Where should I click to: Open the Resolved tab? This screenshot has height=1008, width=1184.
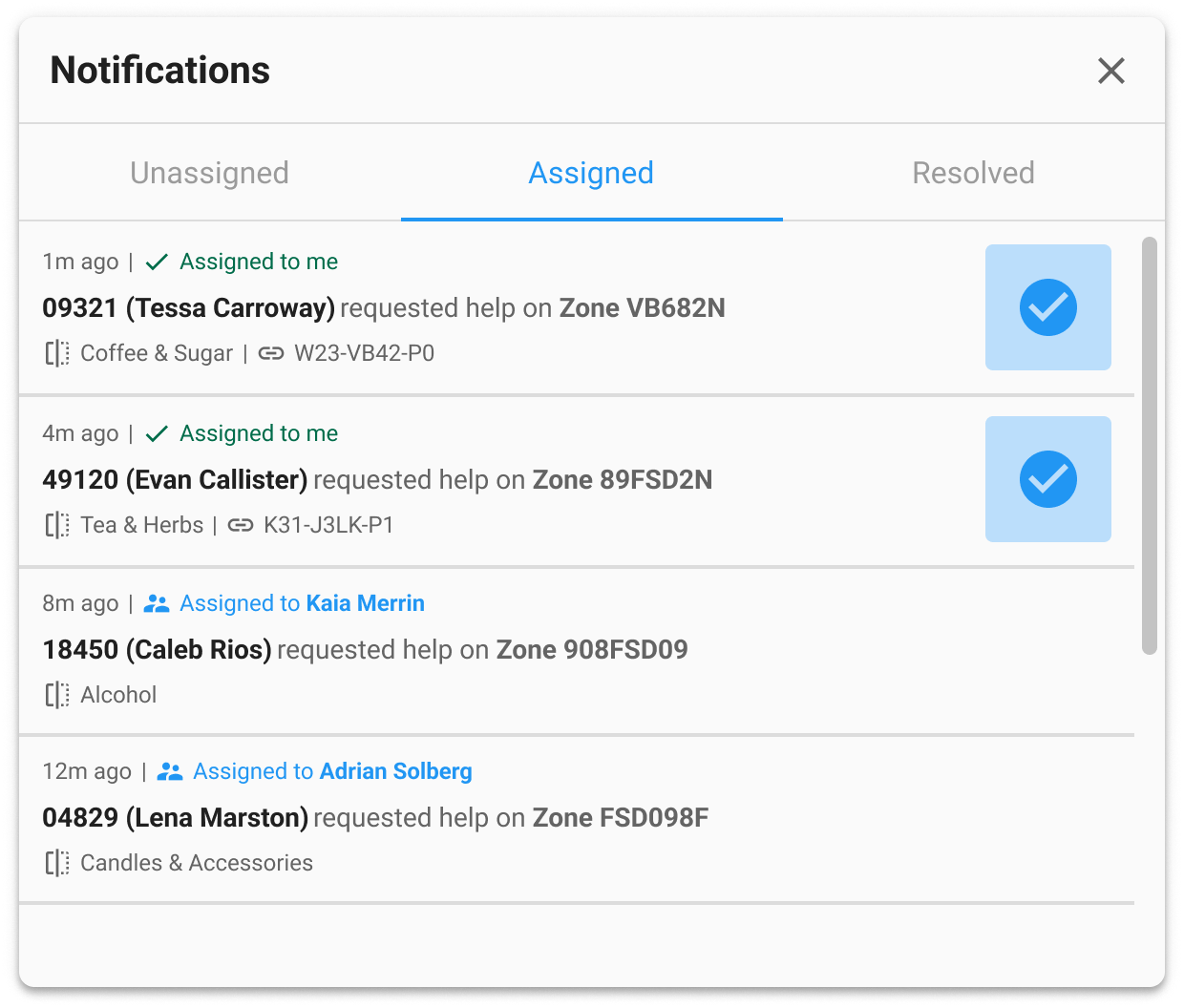973,173
